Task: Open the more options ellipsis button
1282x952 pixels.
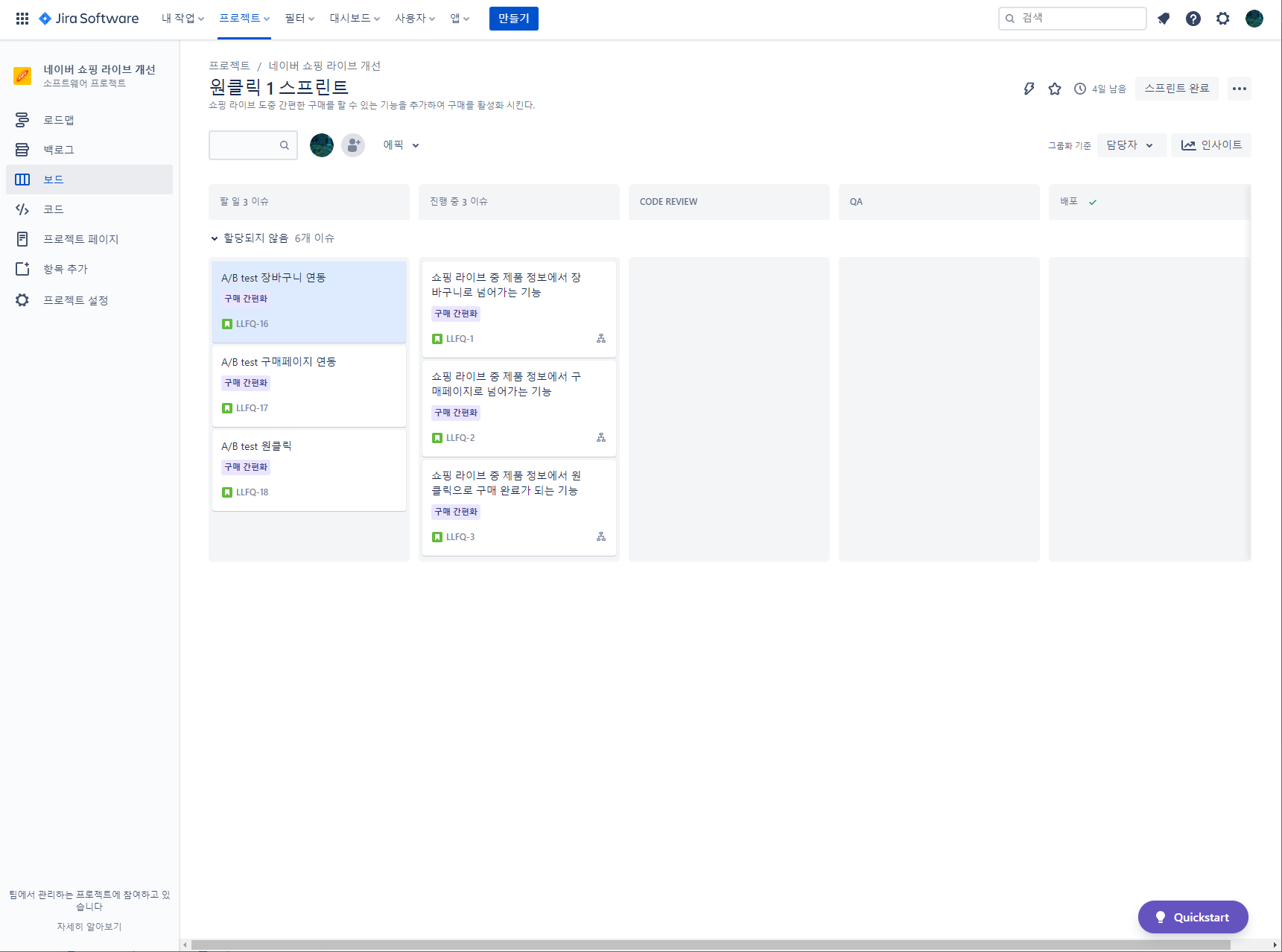Action: (1240, 89)
